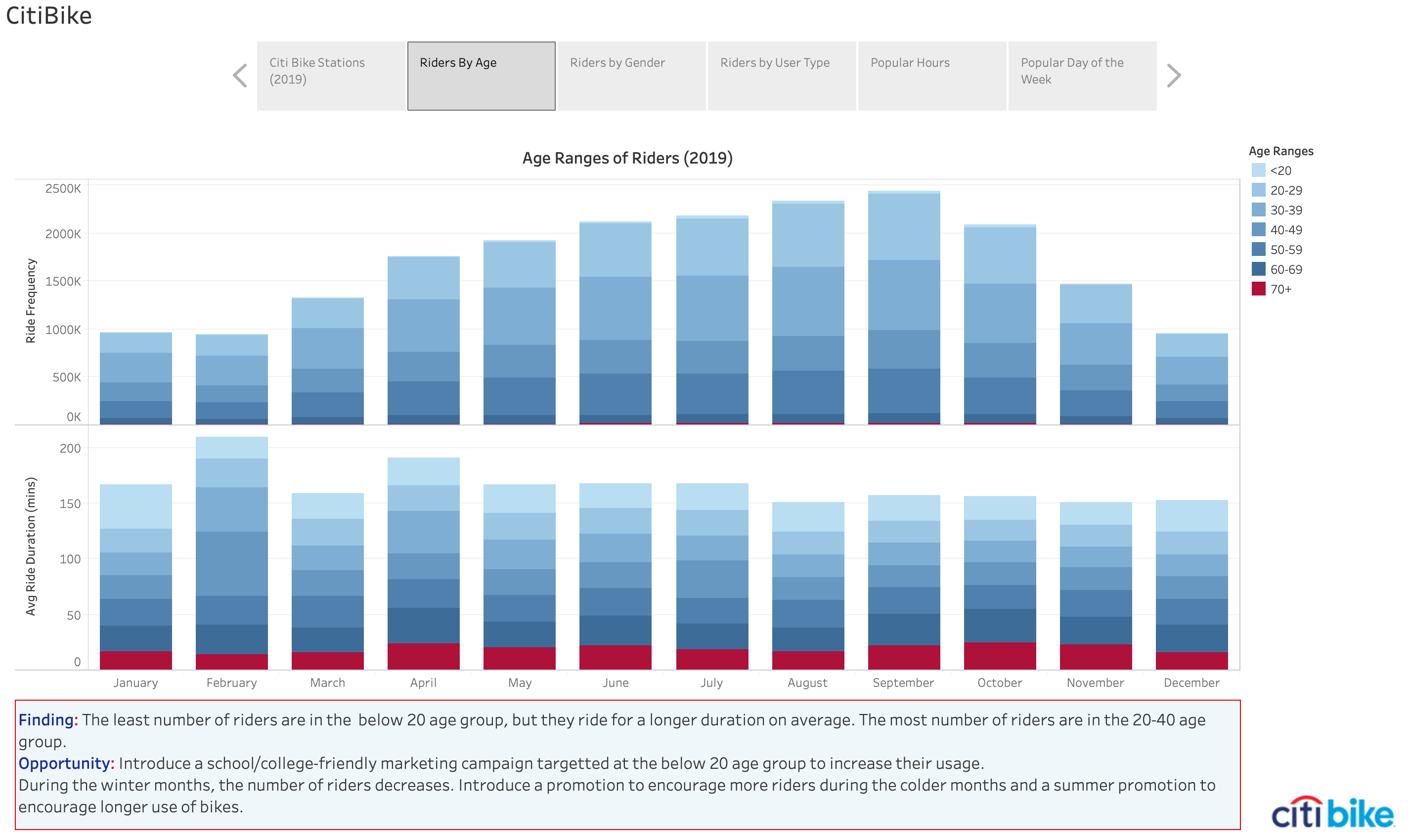Click the December axis label
The width and height of the screenshot is (1410, 840).
pyautogui.click(x=1192, y=683)
